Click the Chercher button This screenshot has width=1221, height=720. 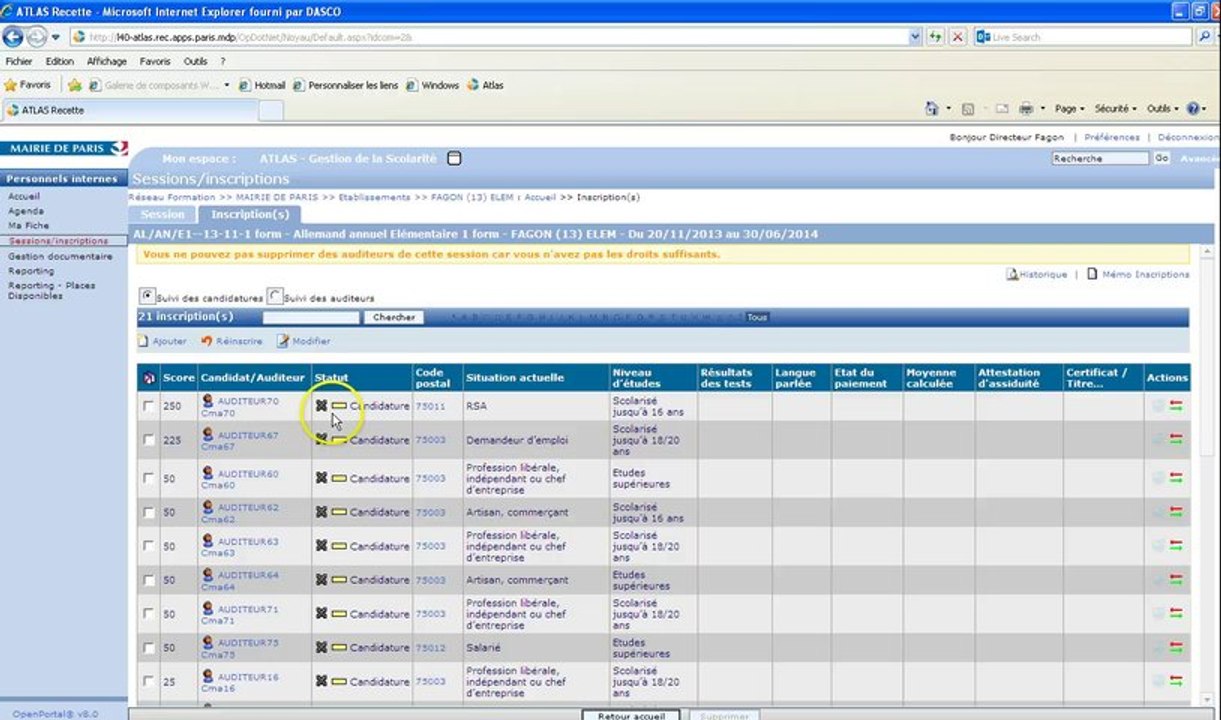pos(393,317)
